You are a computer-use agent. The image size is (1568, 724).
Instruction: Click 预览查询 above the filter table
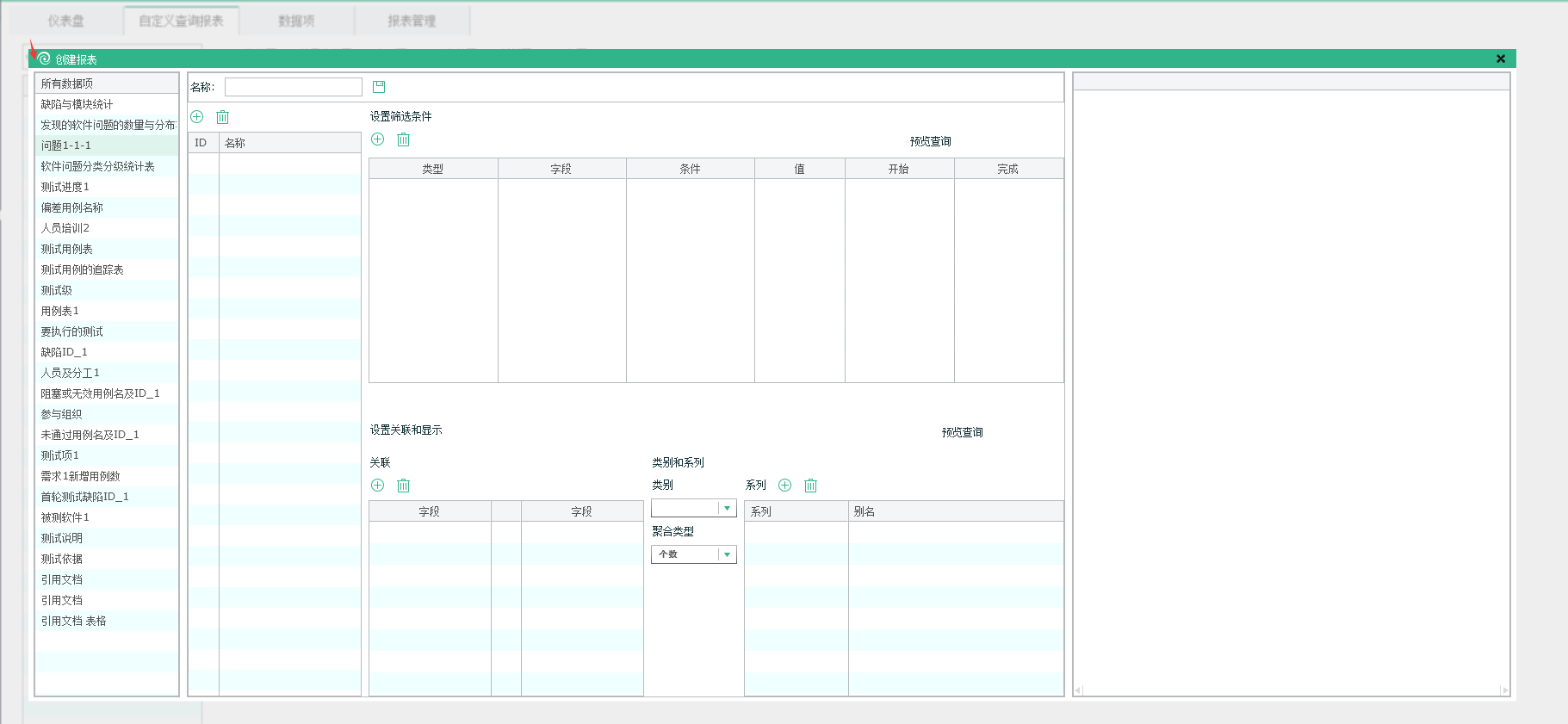click(x=930, y=141)
